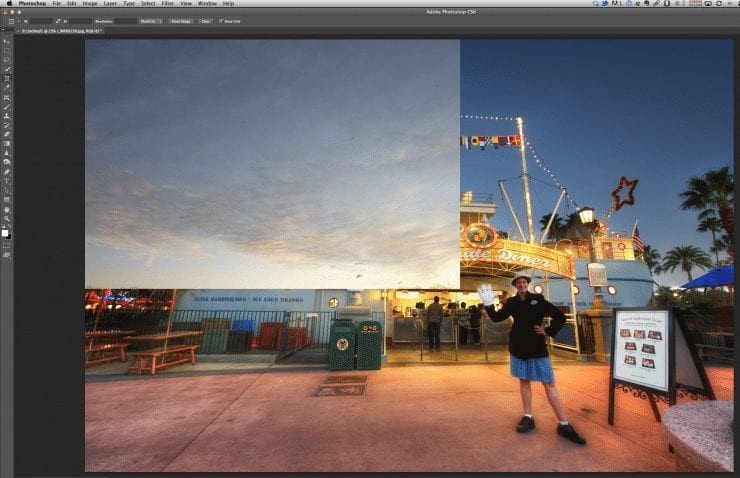Open the resolution units dropdown
740x478 pixels.
(x=151, y=21)
